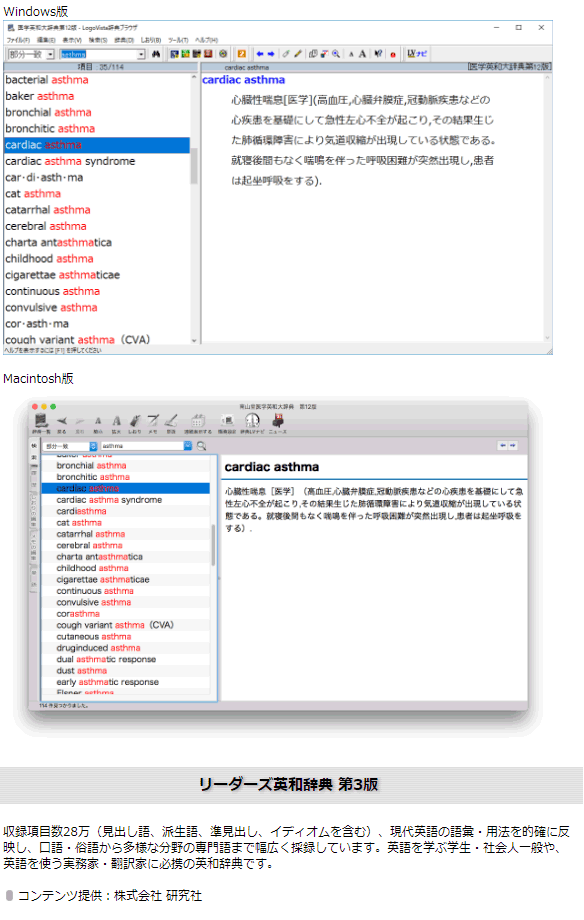Image resolution: width=584 pixels, height=920 pixels.
Task: Click the copy pages icon in Windows toolbar
Action: (x=313, y=54)
